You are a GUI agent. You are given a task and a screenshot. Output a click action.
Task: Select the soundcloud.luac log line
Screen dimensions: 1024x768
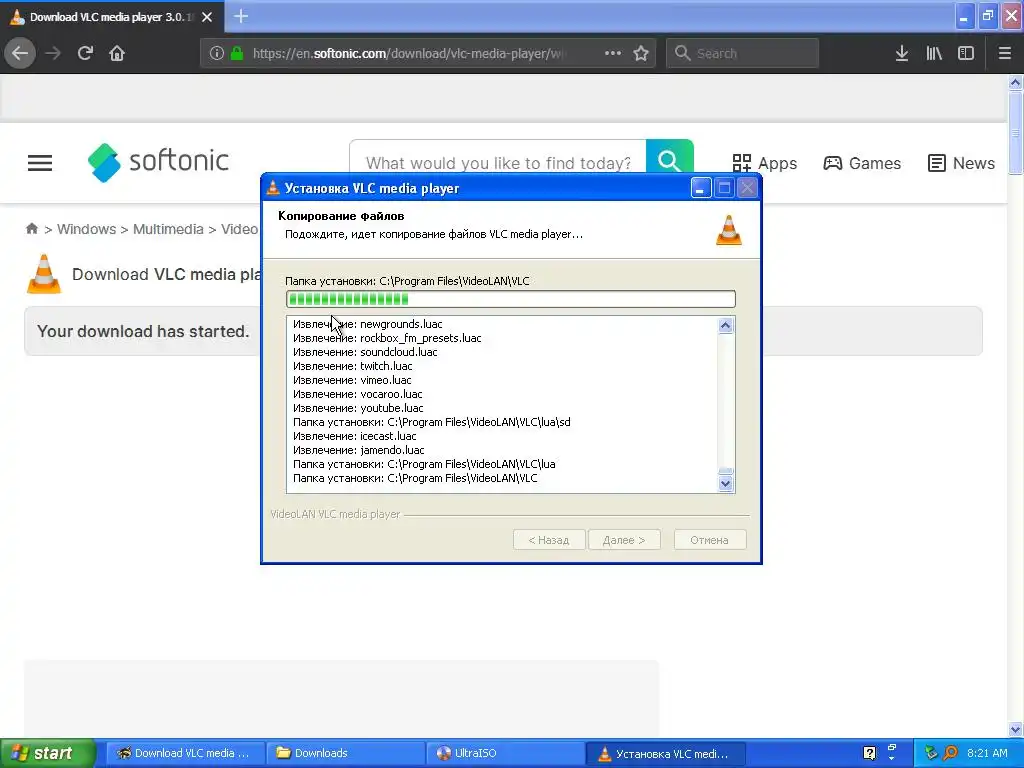(x=365, y=352)
